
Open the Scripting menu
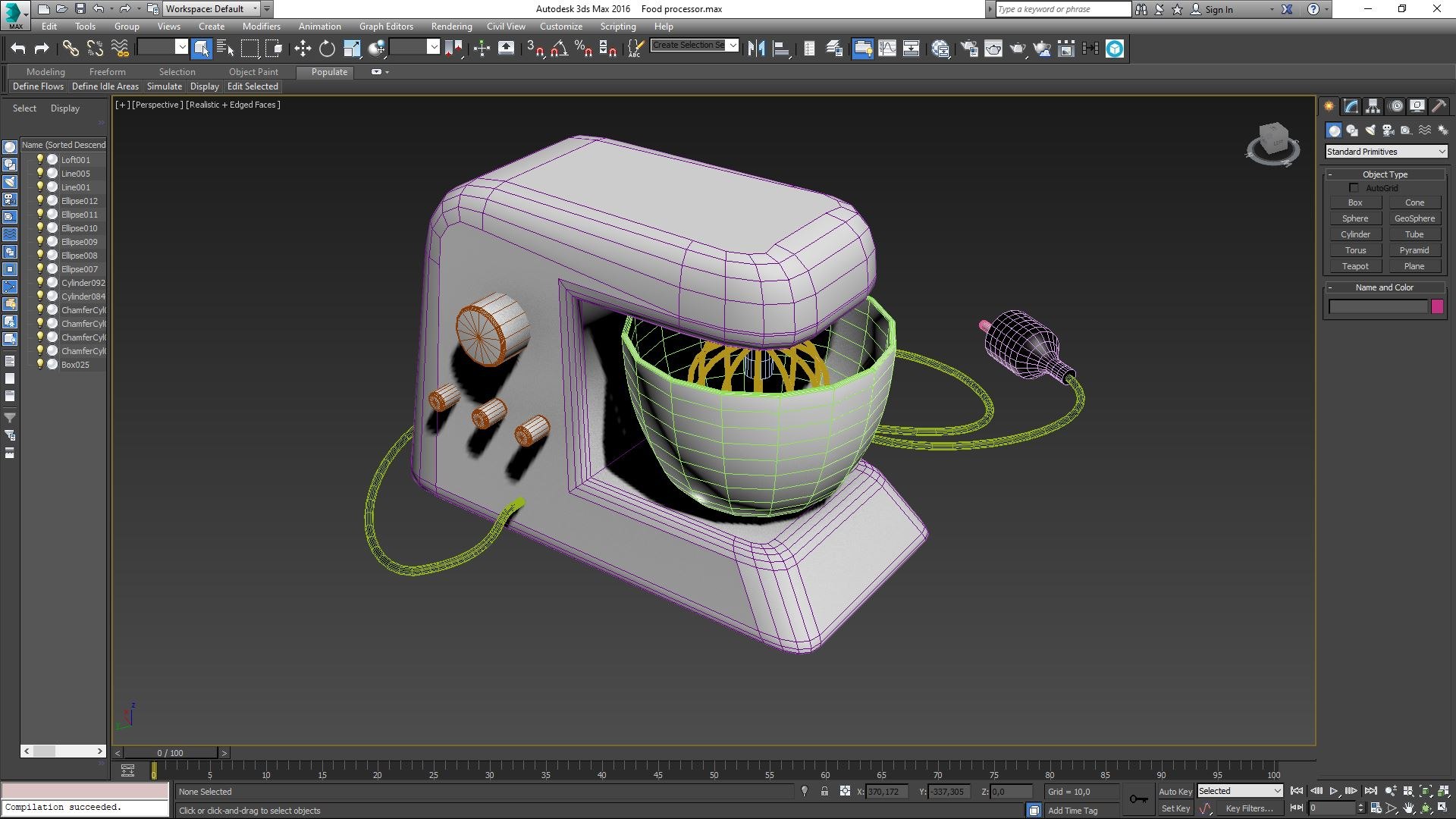[618, 27]
